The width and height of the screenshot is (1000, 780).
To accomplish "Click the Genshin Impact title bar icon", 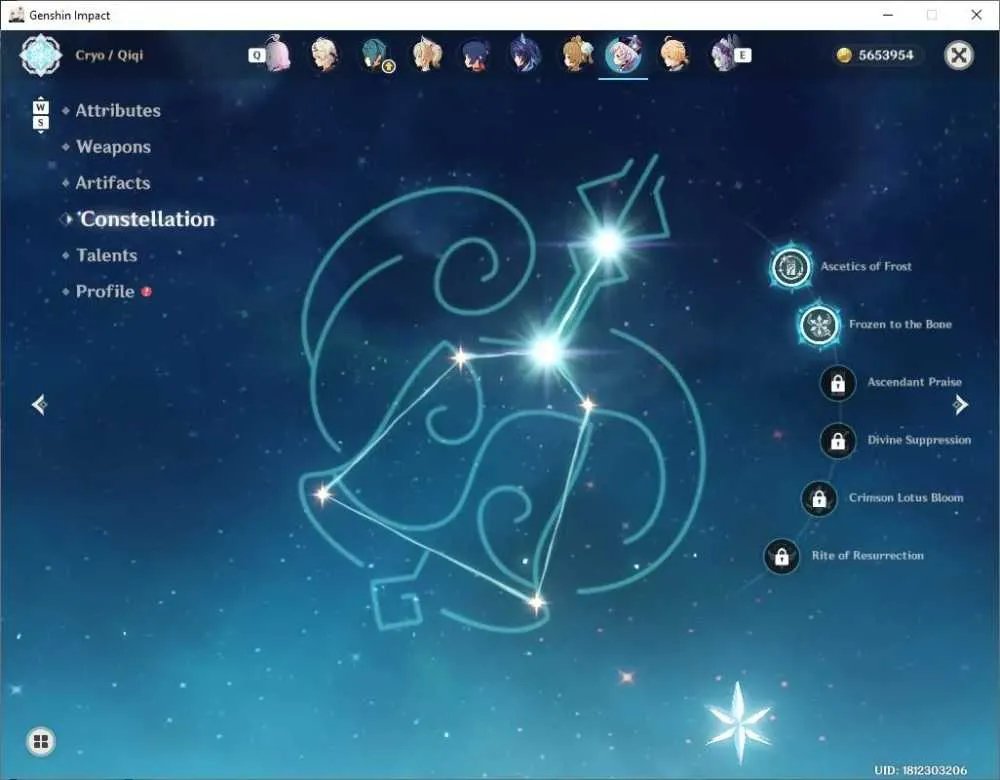I will pyautogui.click(x=17, y=15).
